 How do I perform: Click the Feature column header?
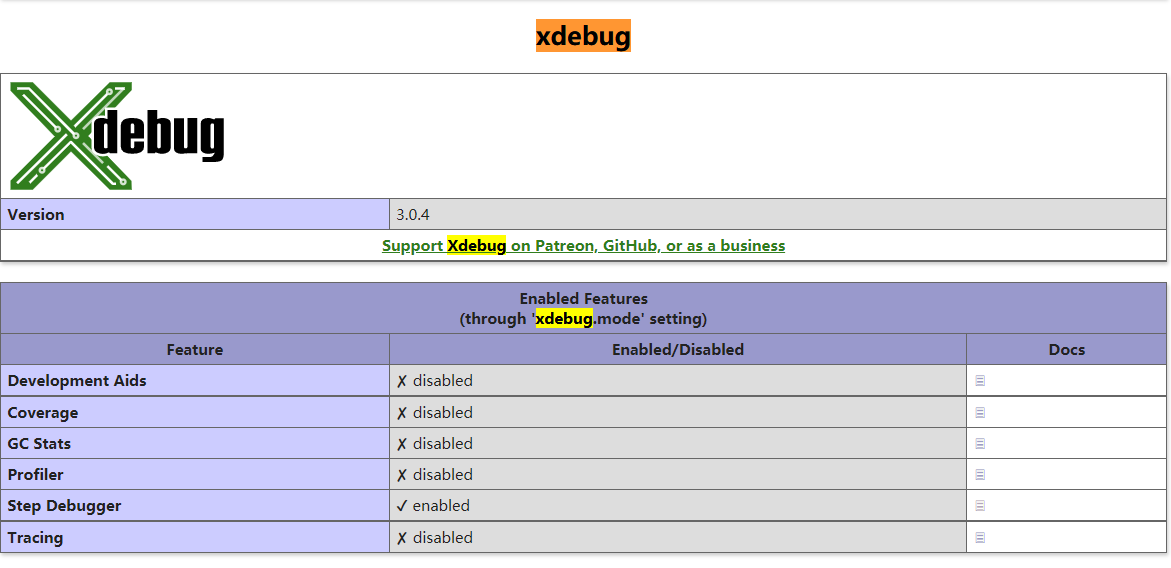point(195,349)
